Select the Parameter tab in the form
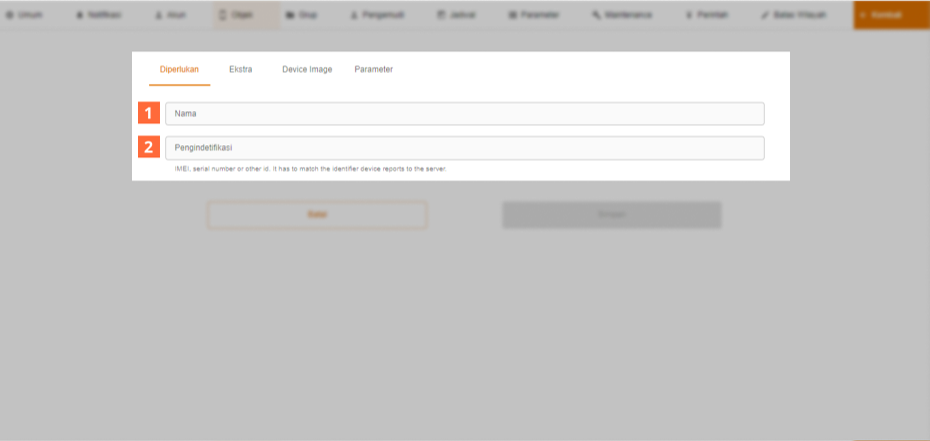Image resolution: width=930 pixels, height=441 pixels. 373,70
